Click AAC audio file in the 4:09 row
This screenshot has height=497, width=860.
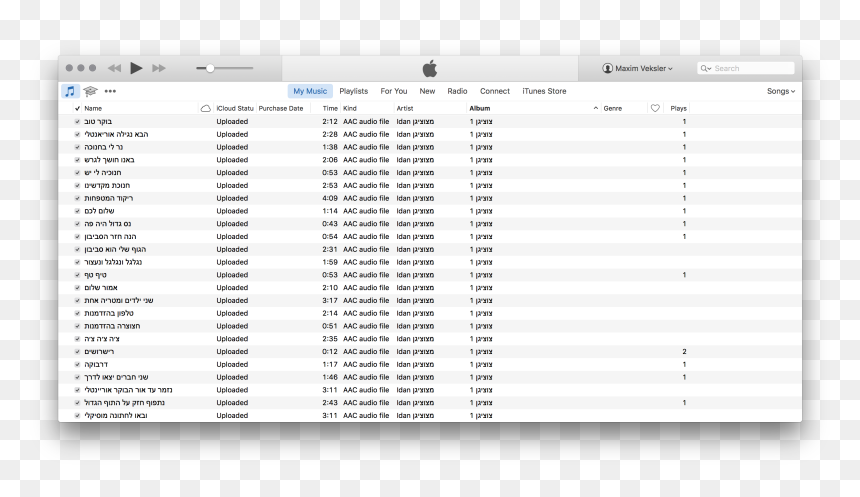pos(366,198)
